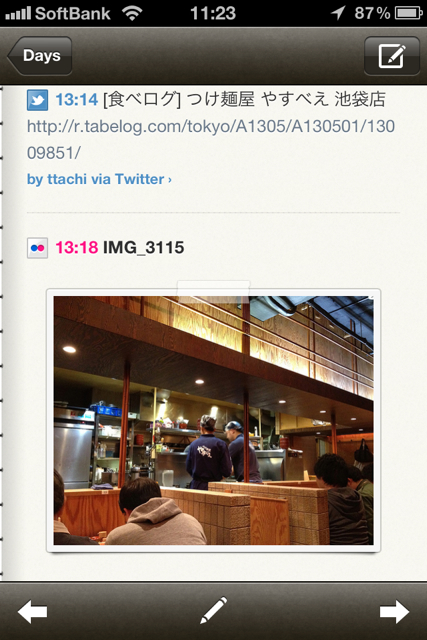Tap the compose new entry icon
The image size is (427, 640).
tap(391, 56)
